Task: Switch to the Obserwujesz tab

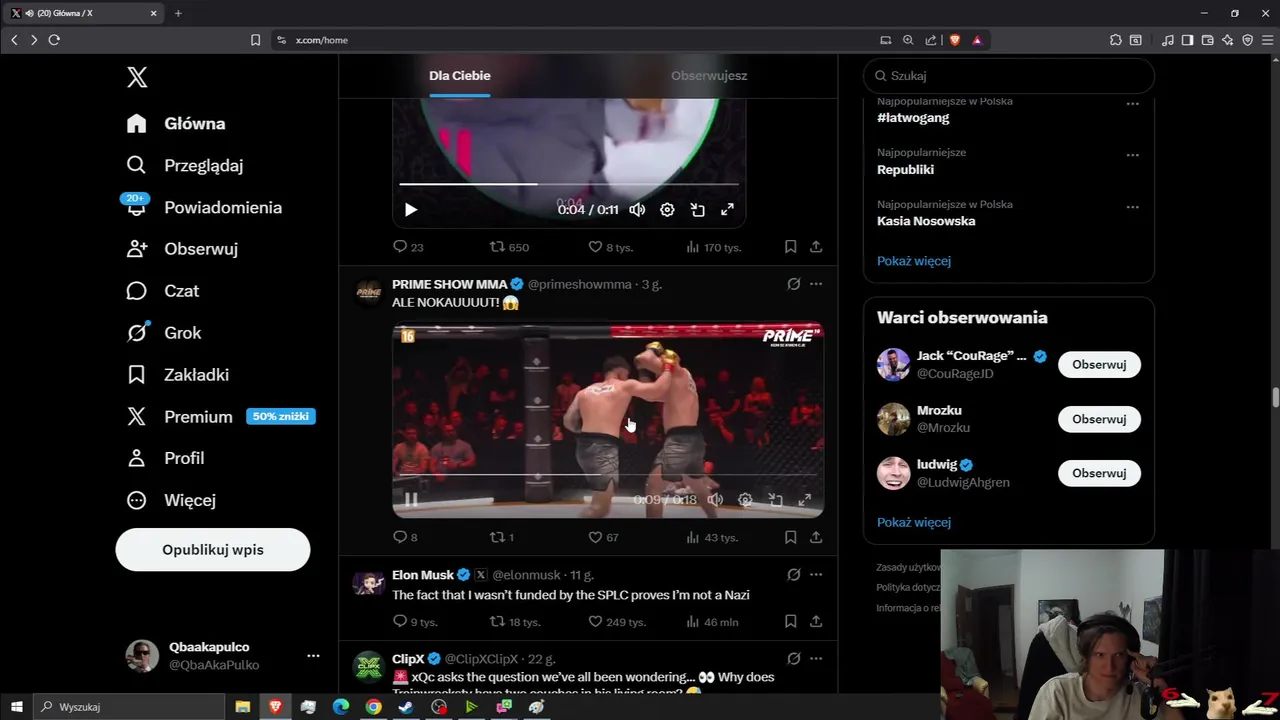Action: pyautogui.click(x=709, y=76)
